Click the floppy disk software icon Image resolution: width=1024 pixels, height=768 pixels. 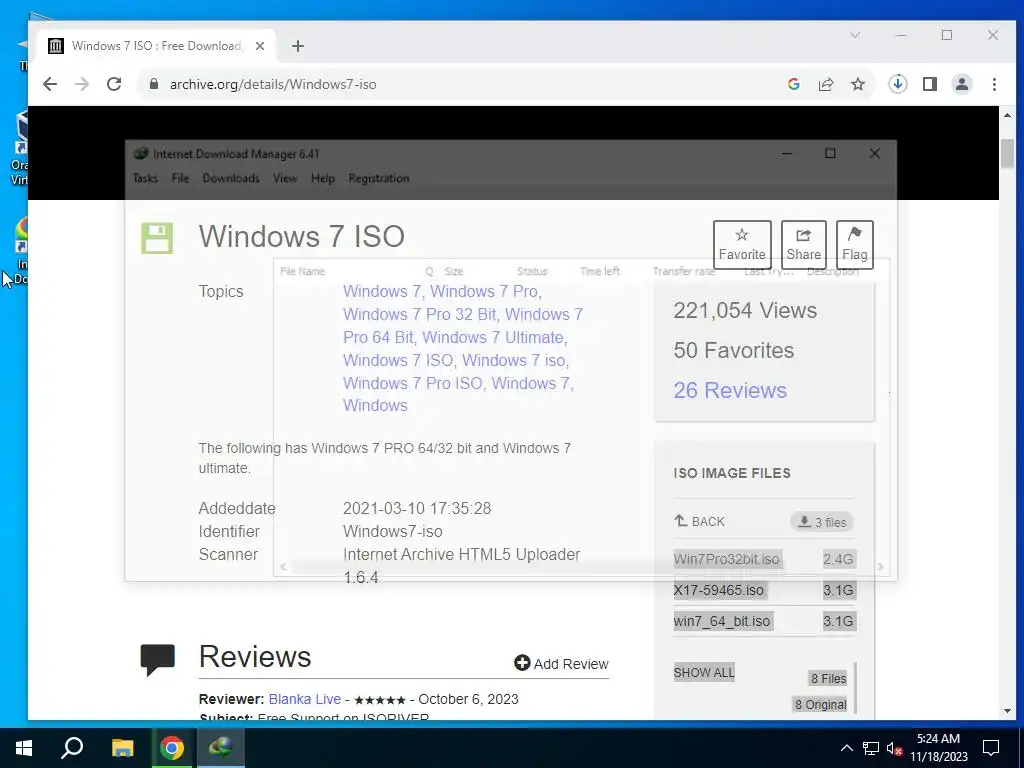(157, 238)
